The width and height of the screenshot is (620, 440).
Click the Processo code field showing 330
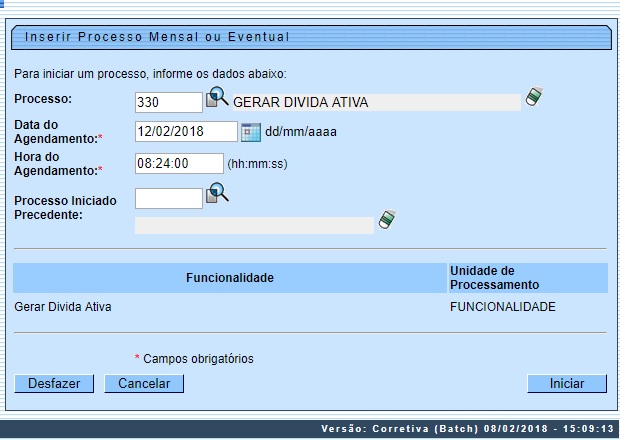[x=169, y=102]
